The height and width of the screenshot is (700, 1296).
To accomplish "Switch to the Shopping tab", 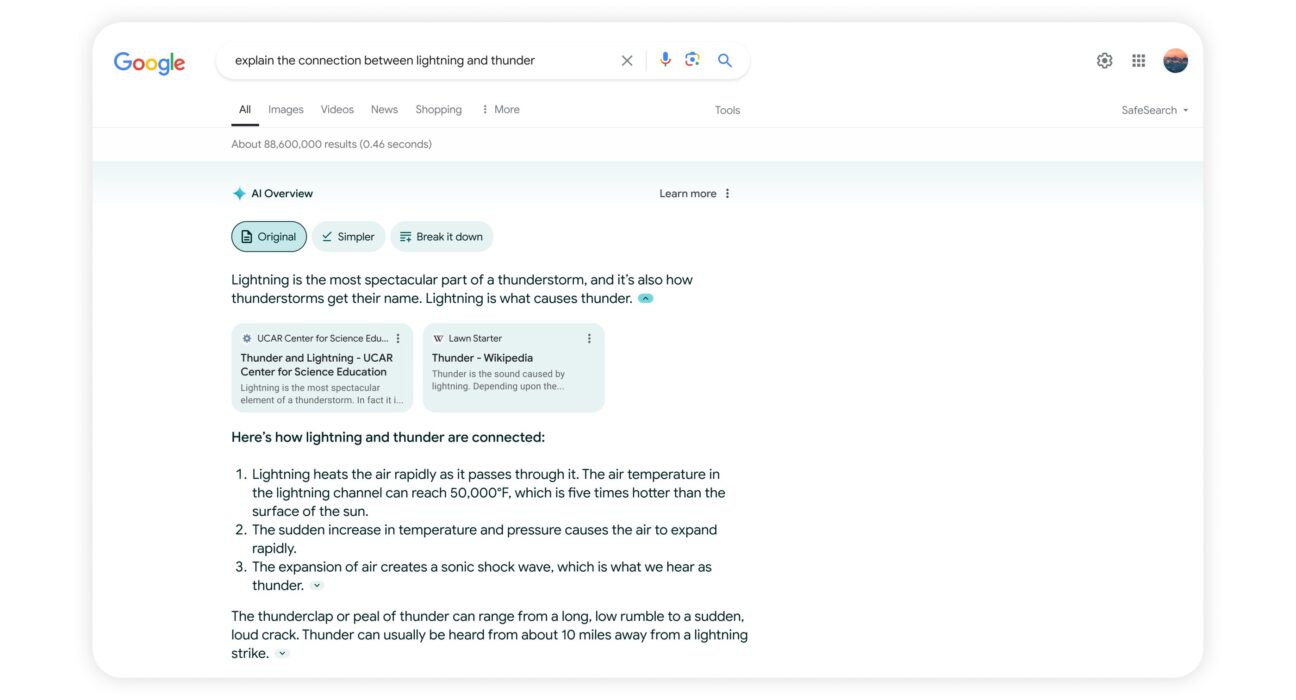I will click(x=439, y=110).
